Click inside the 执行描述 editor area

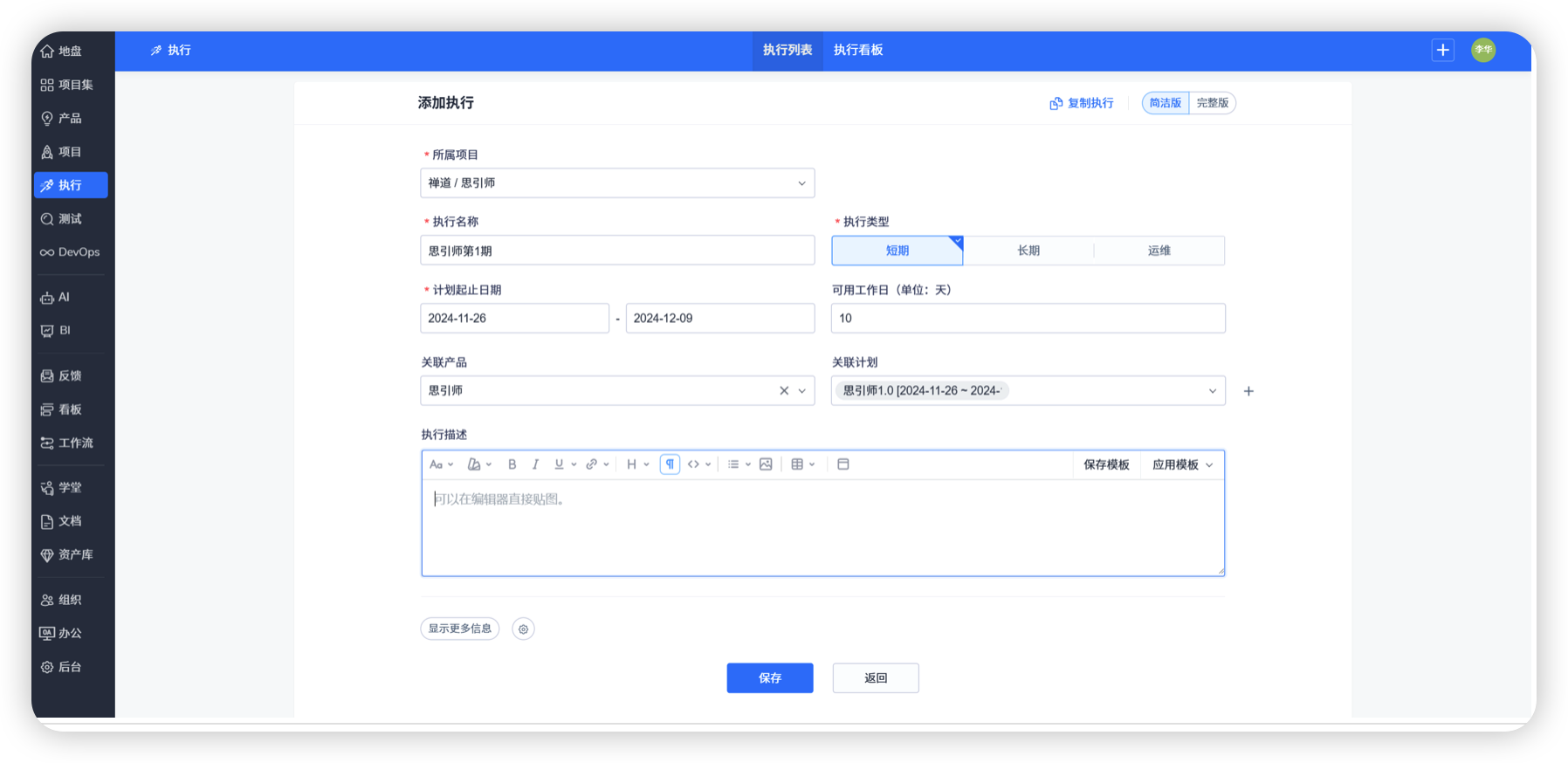tap(822, 527)
